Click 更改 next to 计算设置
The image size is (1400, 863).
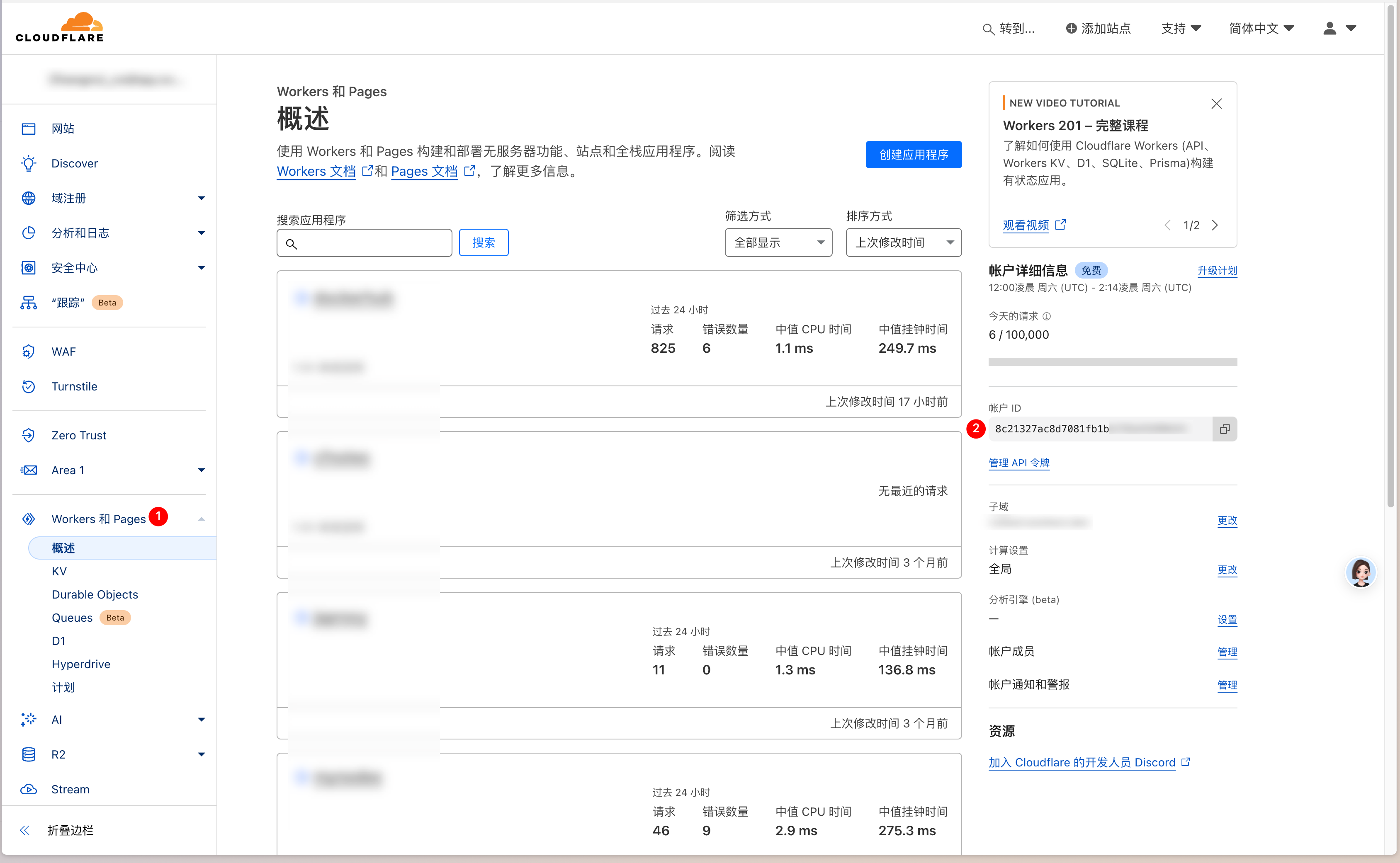pyautogui.click(x=1227, y=570)
